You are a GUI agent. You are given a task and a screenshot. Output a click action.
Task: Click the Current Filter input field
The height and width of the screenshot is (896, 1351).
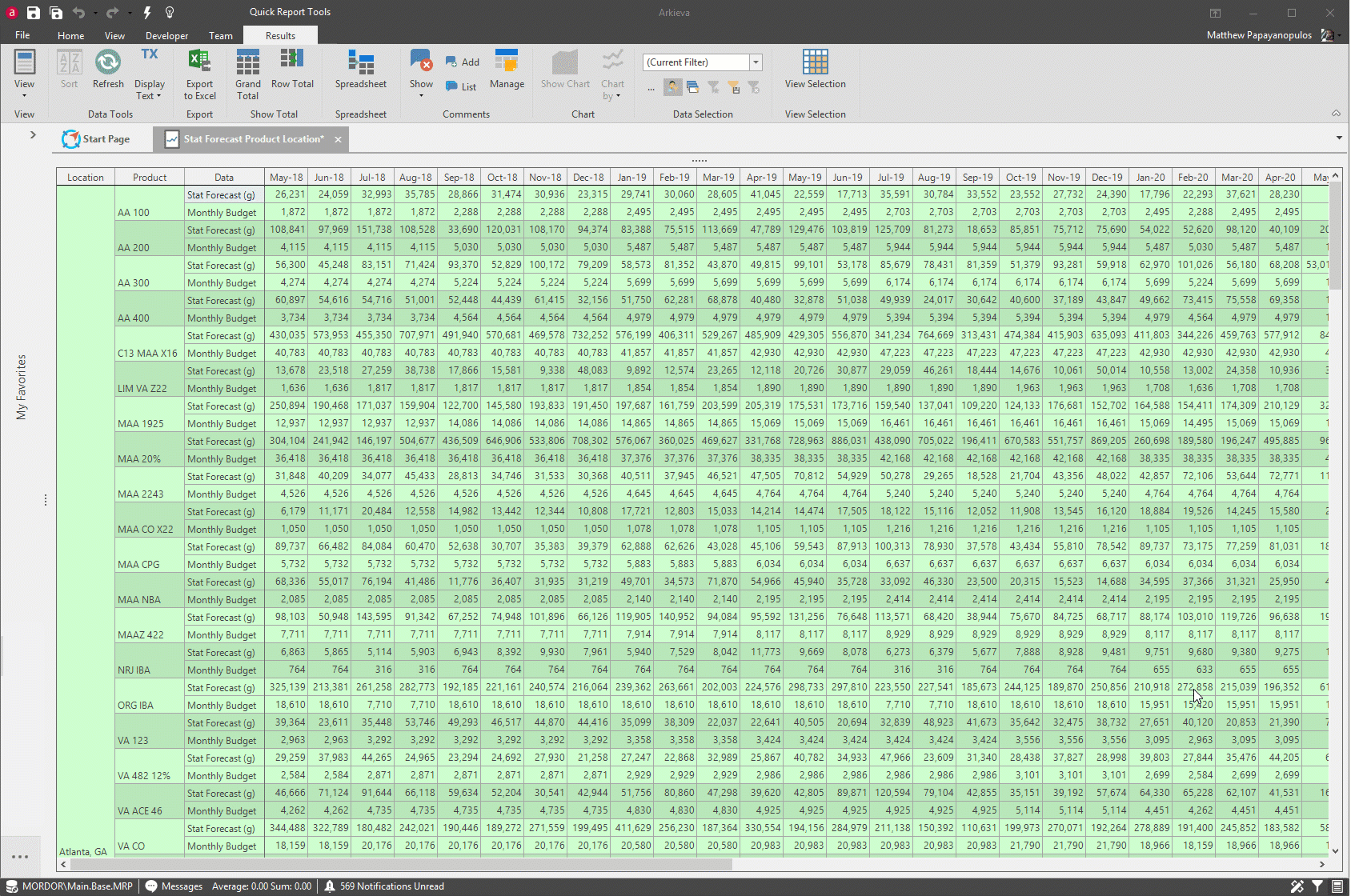point(696,62)
